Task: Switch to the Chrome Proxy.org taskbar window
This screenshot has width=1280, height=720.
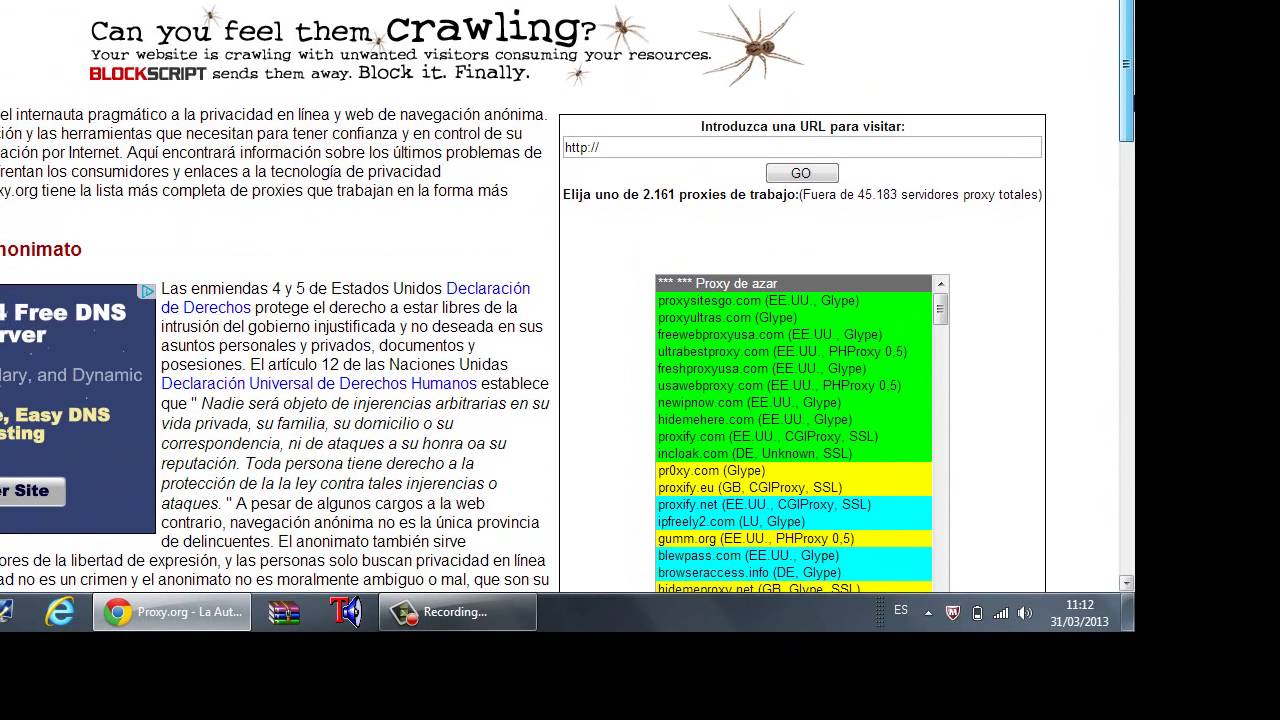Action: (172, 612)
